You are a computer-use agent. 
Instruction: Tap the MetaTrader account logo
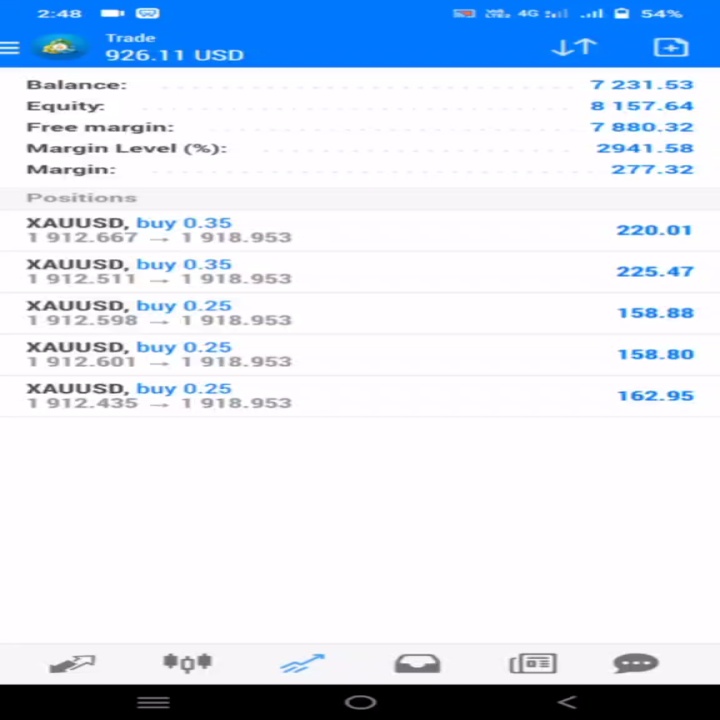point(58,47)
